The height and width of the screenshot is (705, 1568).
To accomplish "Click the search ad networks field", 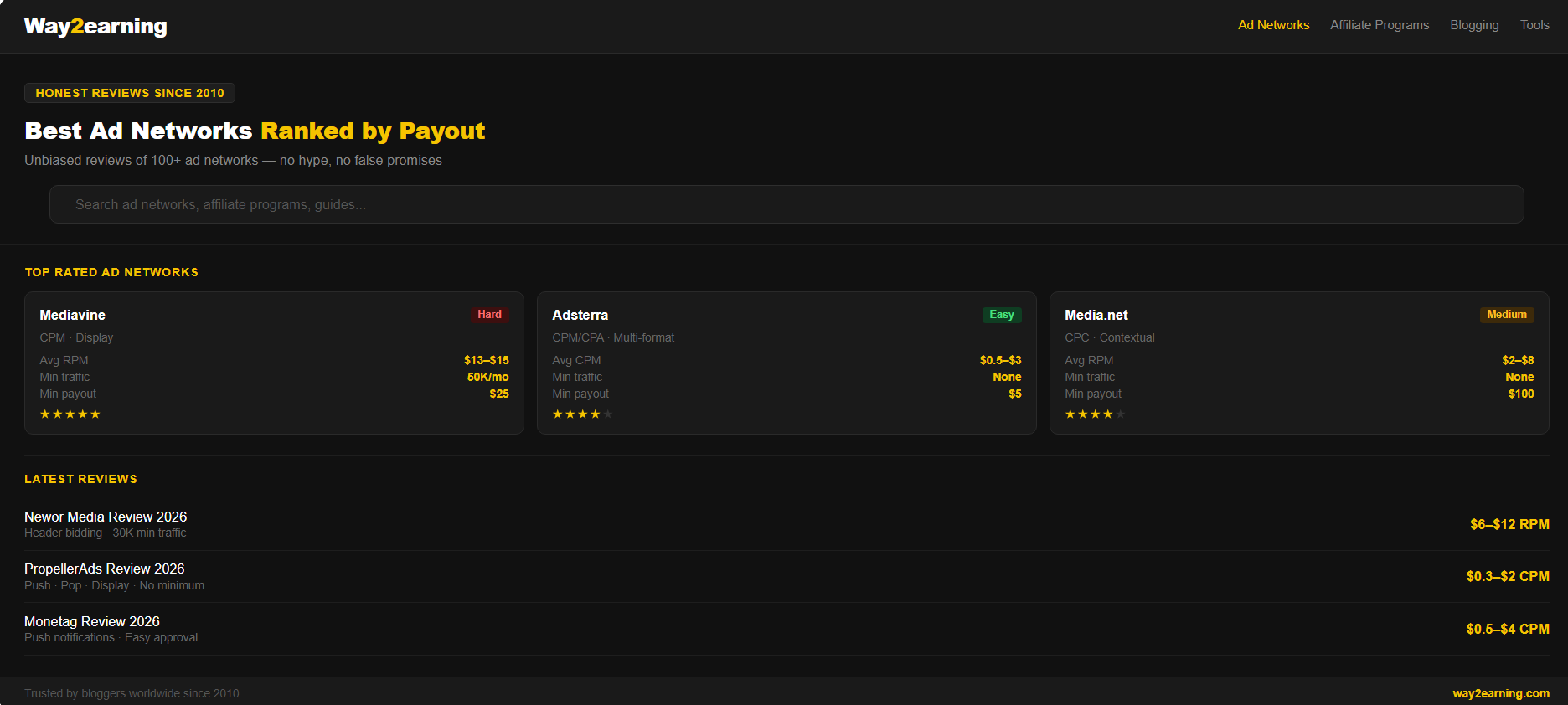I will [x=787, y=204].
